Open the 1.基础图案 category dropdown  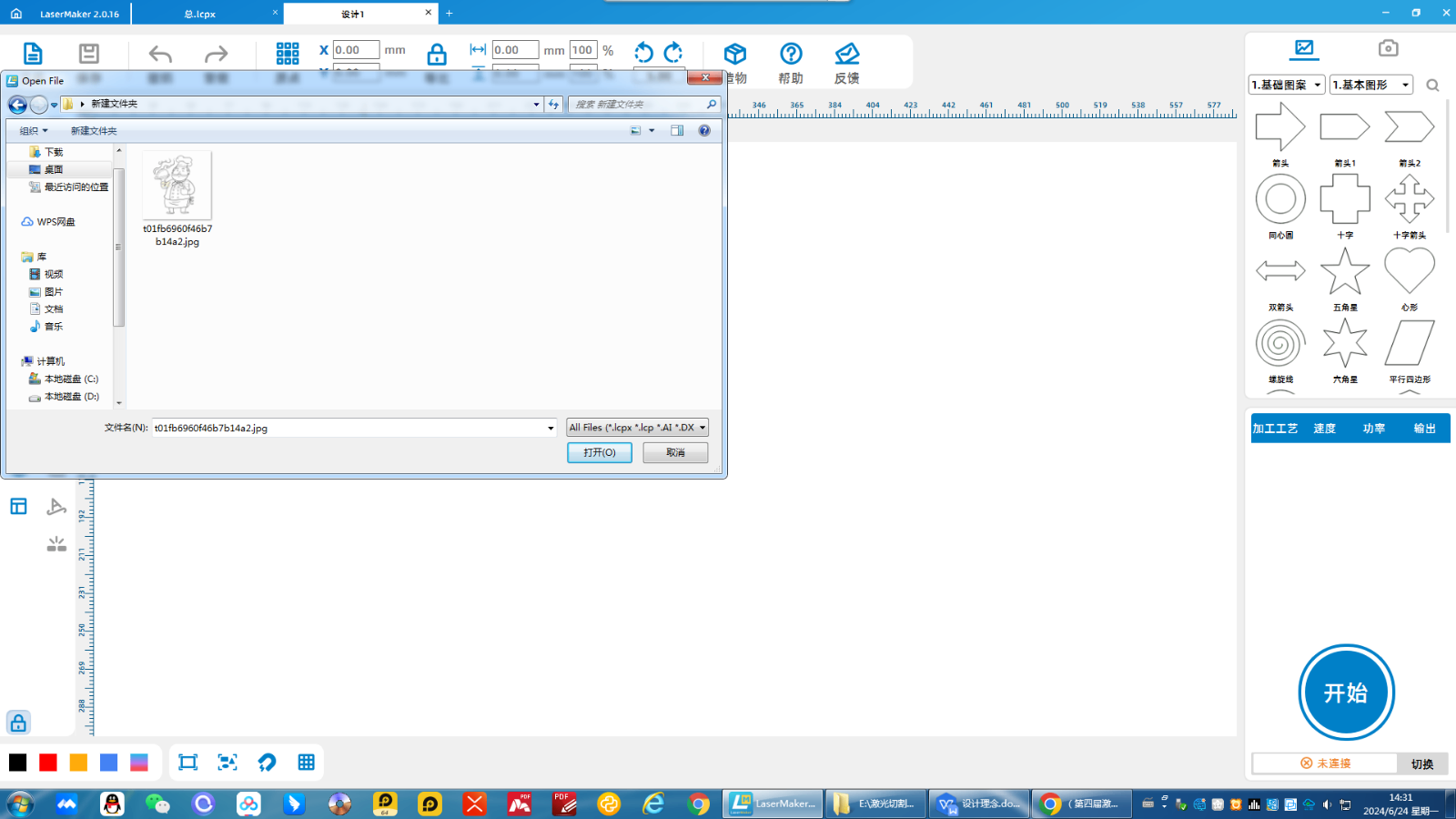[x=1286, y=85]
